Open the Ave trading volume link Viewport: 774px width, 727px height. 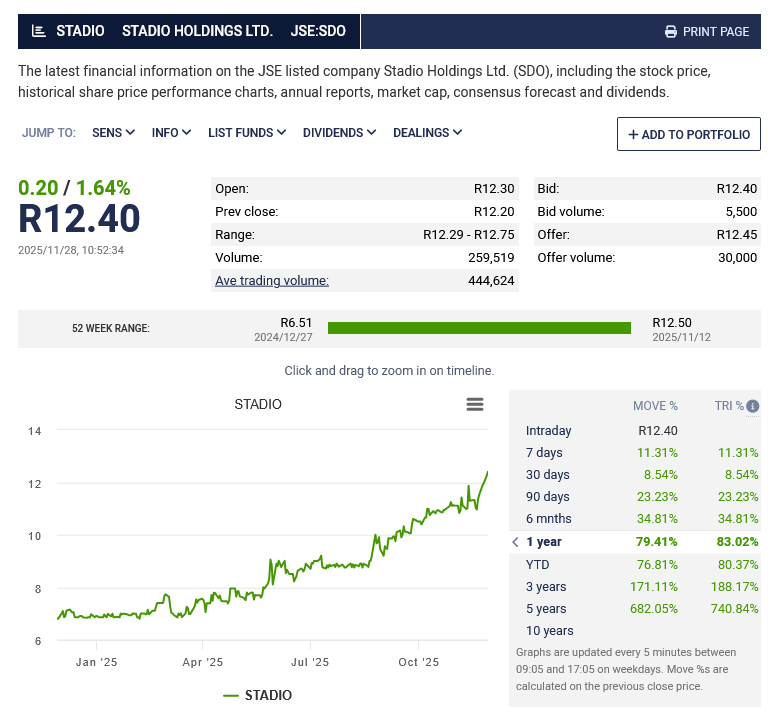tap(272, 280)
